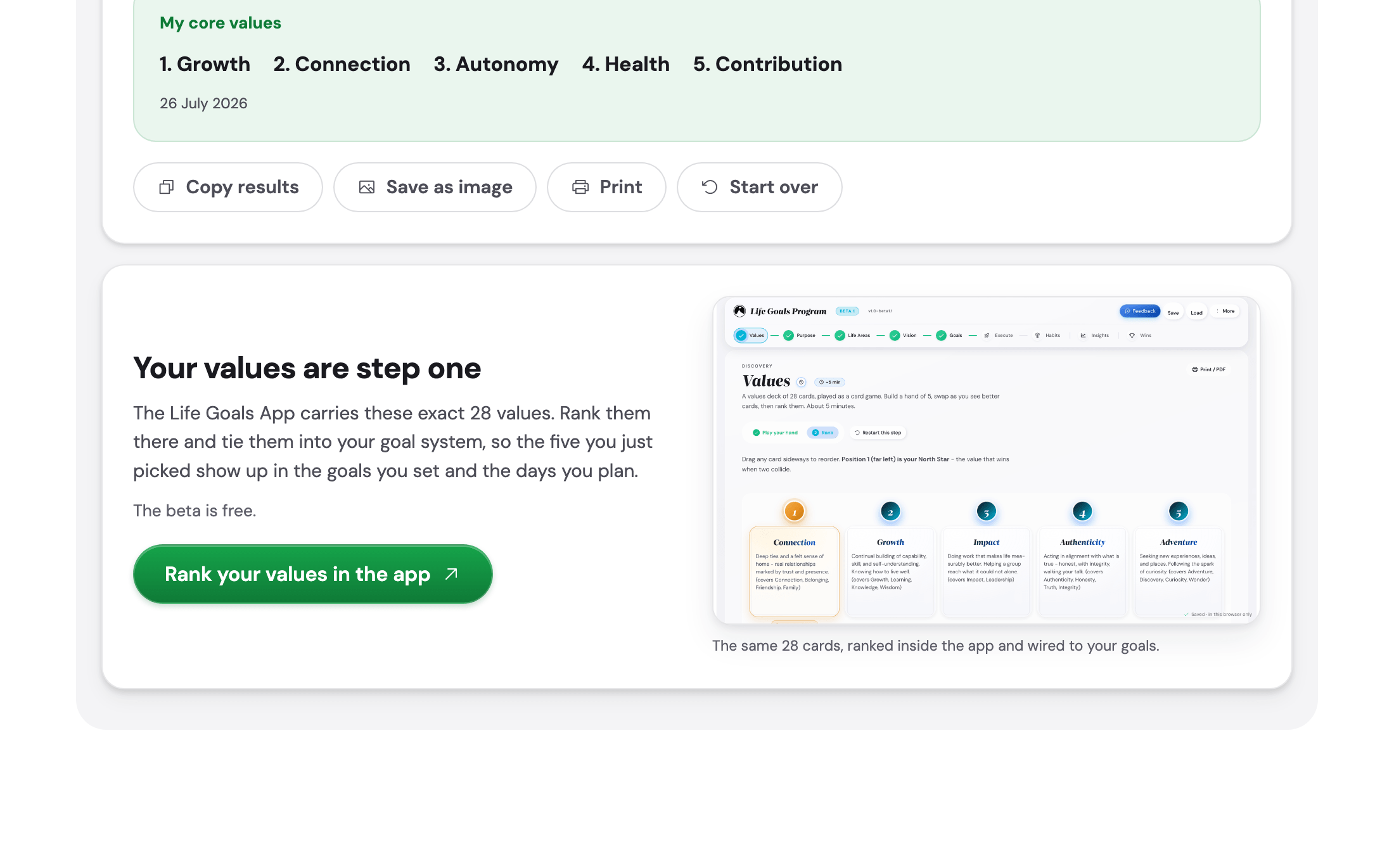This screenshot has width=1394, height=868.
Task: Select the "2. Connection" value text
Action: pyautogui.click(x=342, y=64)
